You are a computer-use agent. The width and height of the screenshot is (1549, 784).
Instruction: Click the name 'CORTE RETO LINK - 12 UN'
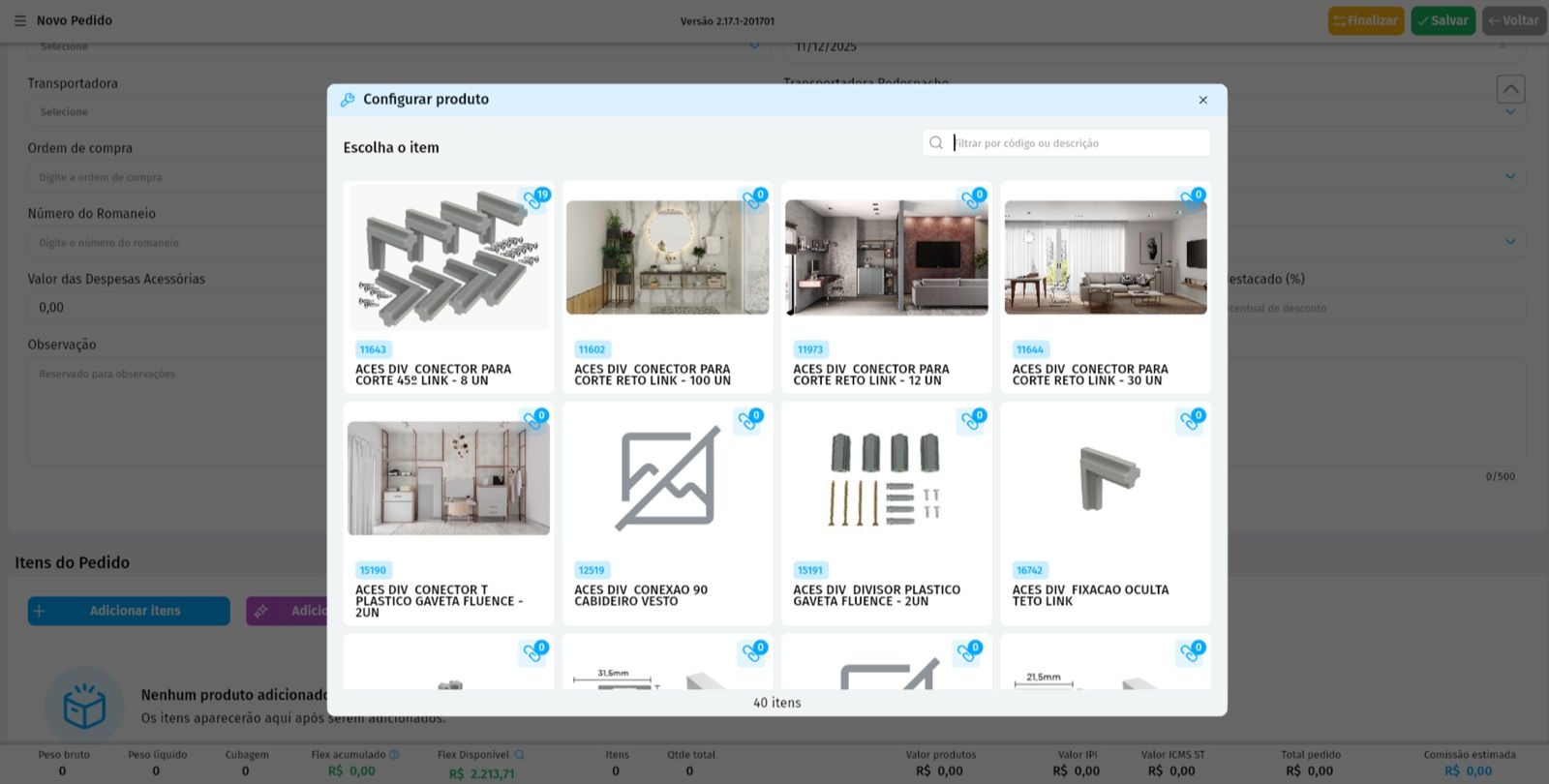867,380
